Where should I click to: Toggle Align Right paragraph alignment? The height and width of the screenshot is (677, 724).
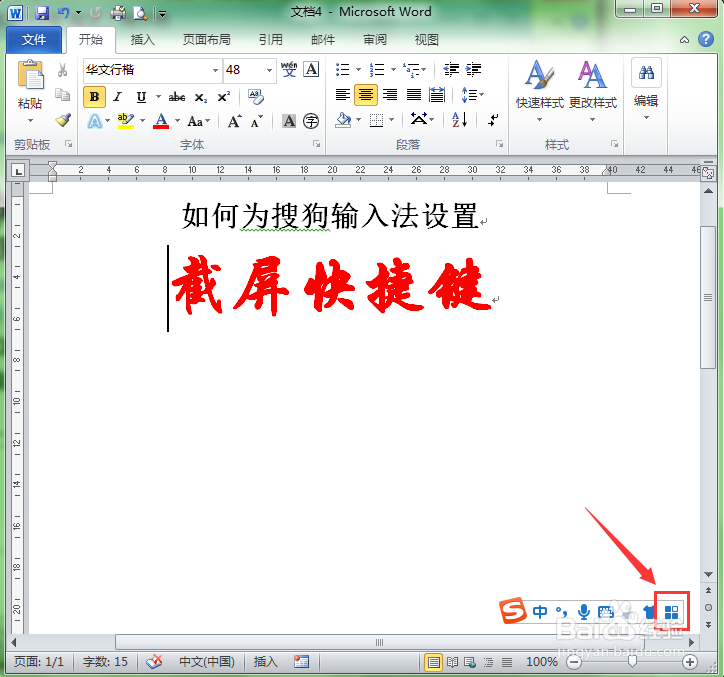coord(390,95)
